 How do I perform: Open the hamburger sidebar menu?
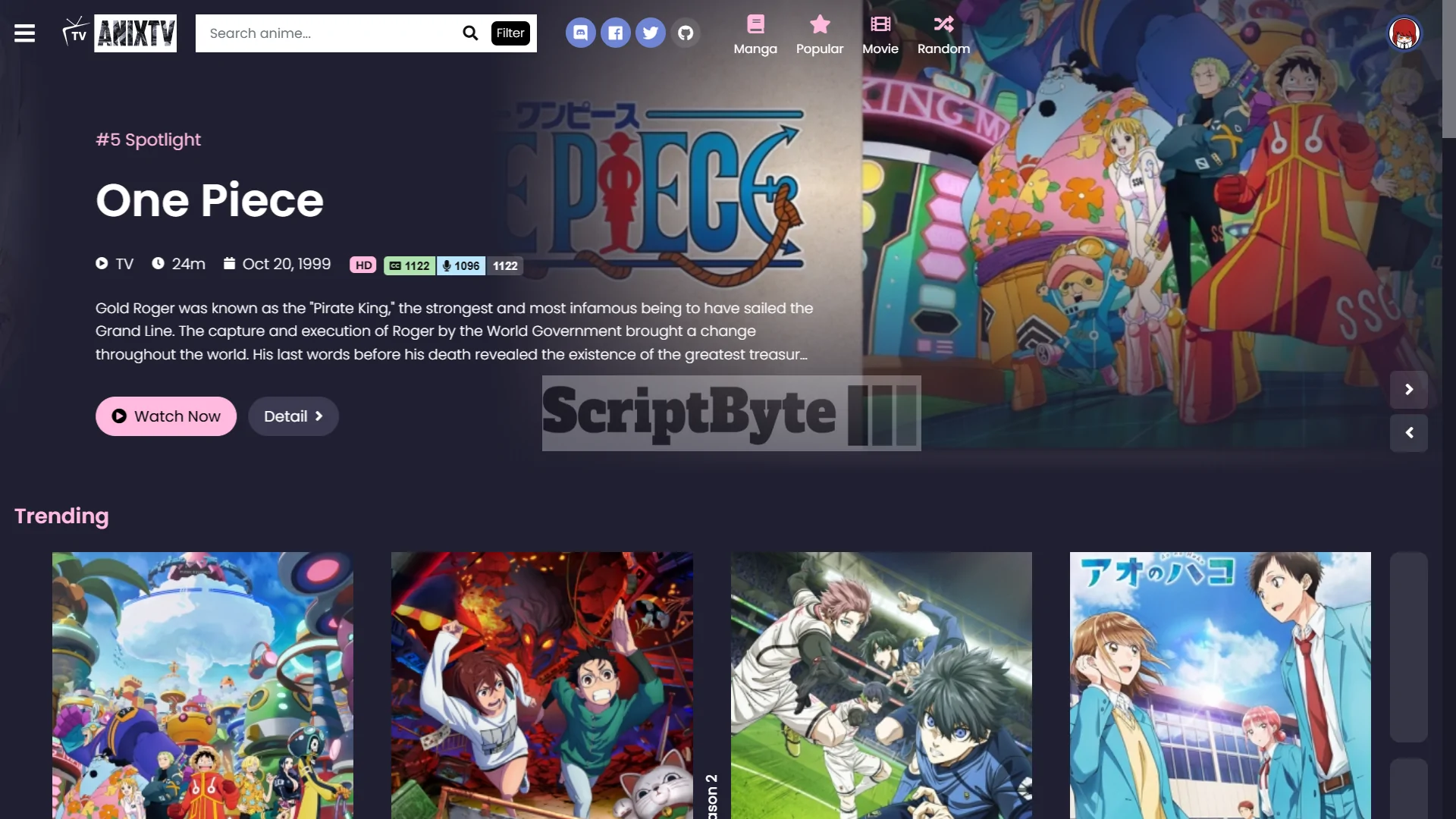[x=24, y=33]
